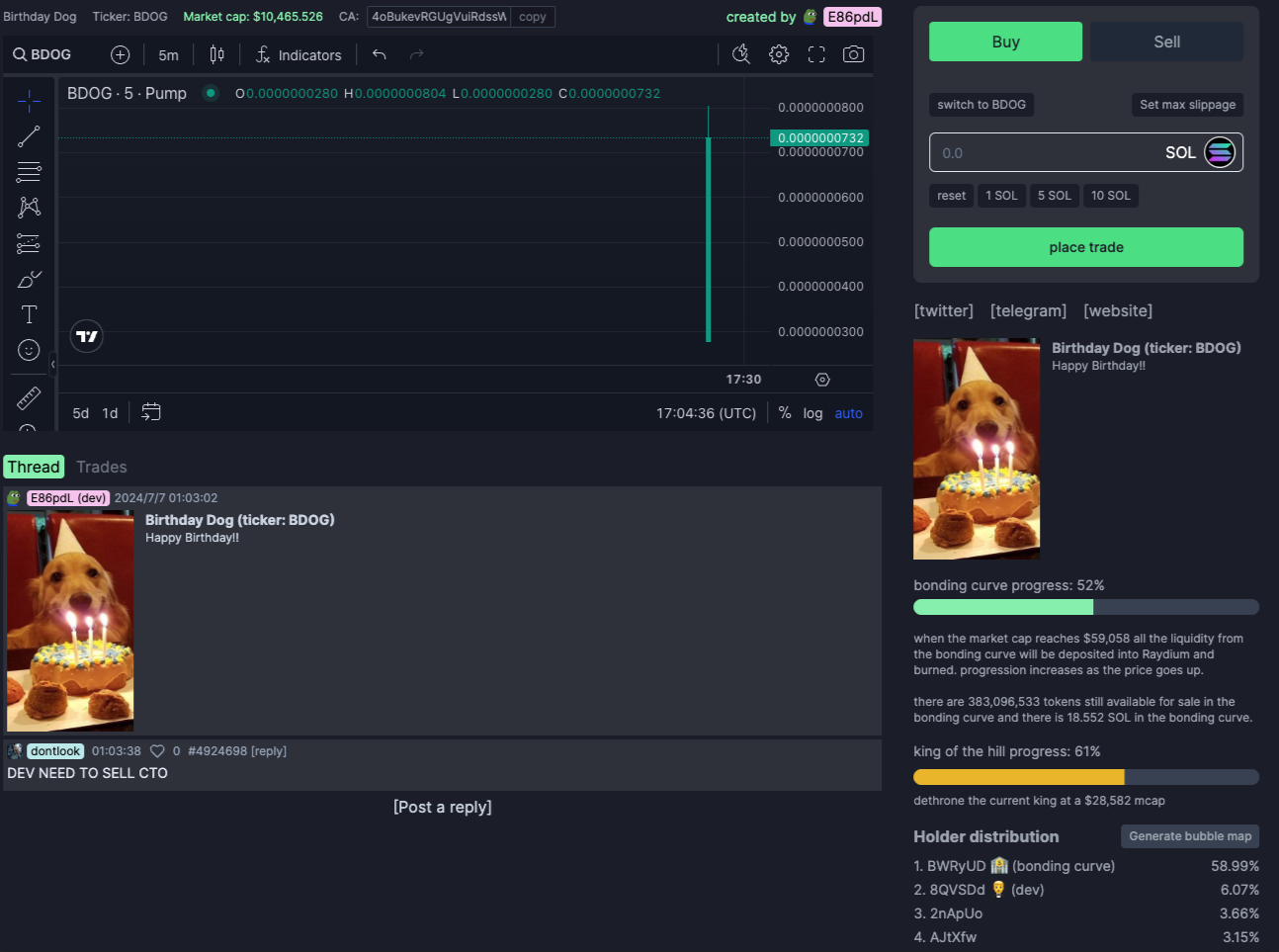Select the text annotation tool
The height and width of the screenshot is (952, 1279).
click(29, 314)
